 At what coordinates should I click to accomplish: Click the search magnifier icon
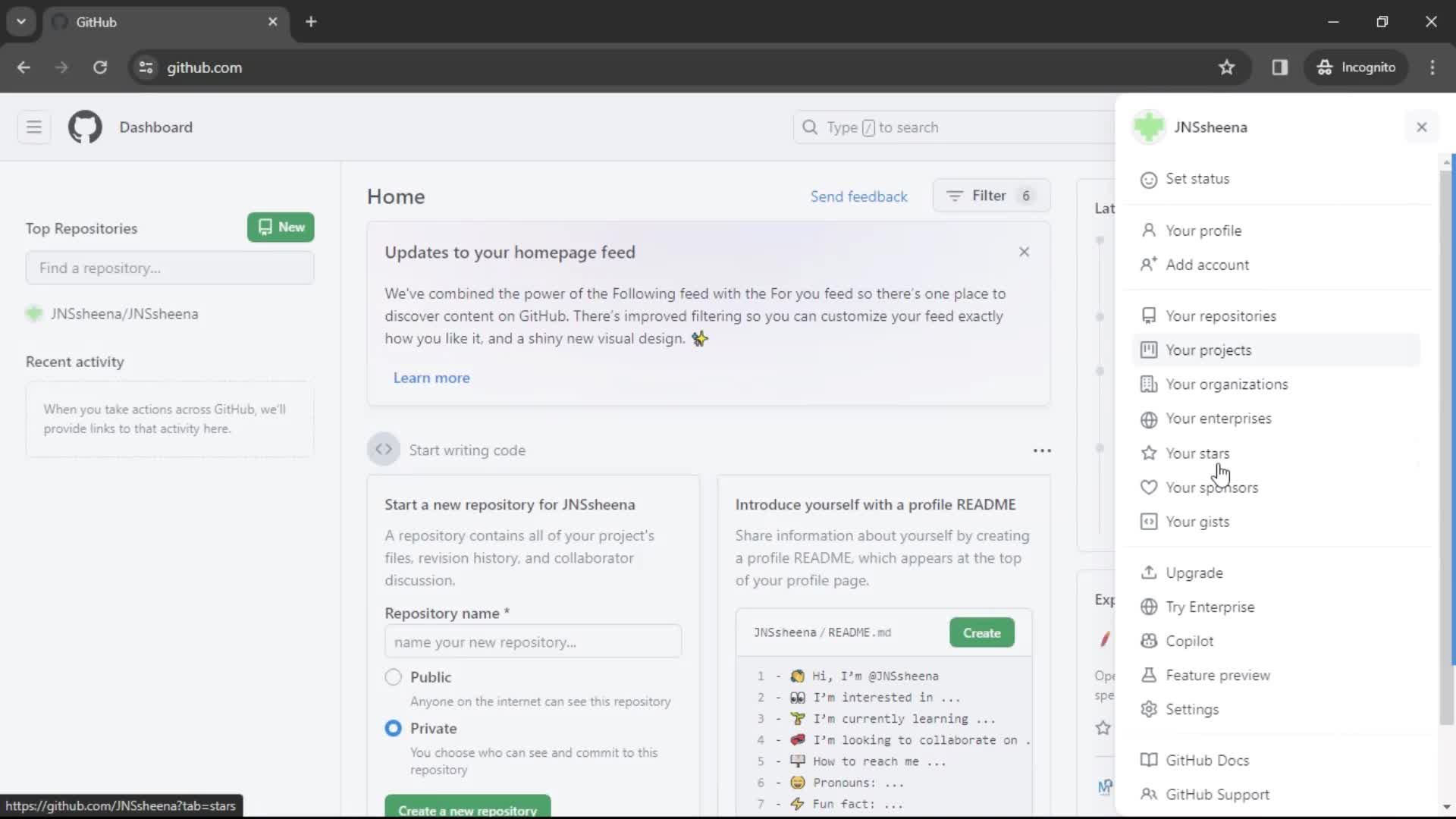point(810,127)
